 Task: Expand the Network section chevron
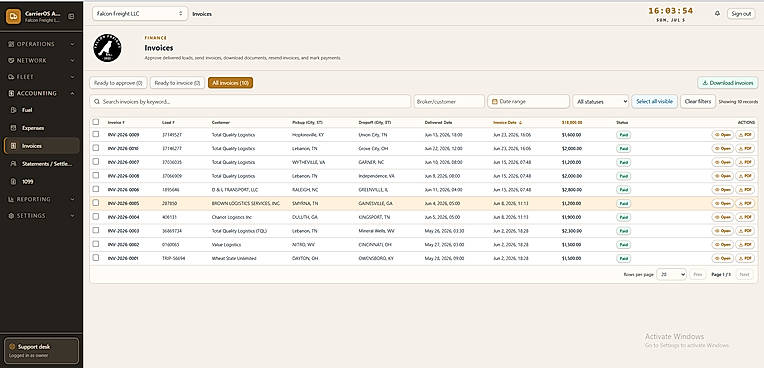pos(72,60)
